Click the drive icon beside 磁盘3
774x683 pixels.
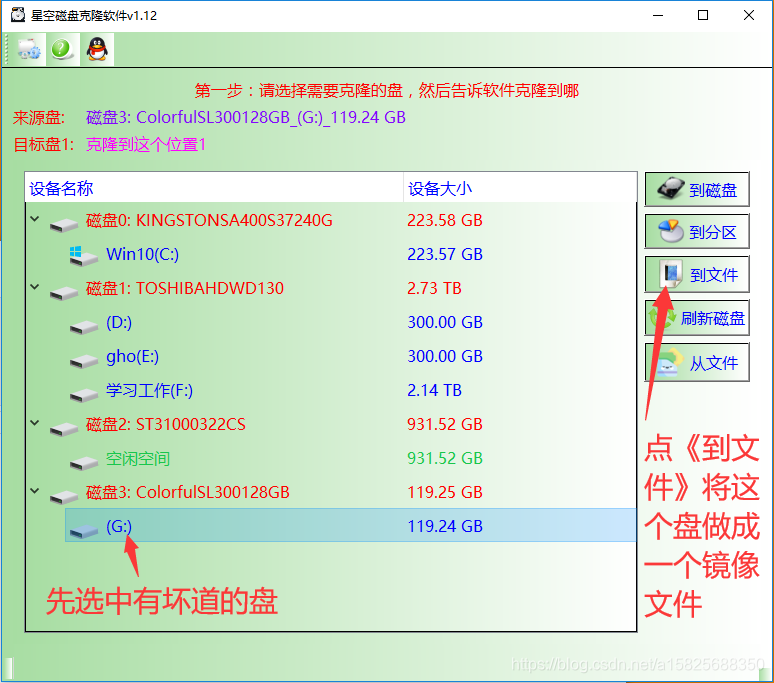coord(64,497)
